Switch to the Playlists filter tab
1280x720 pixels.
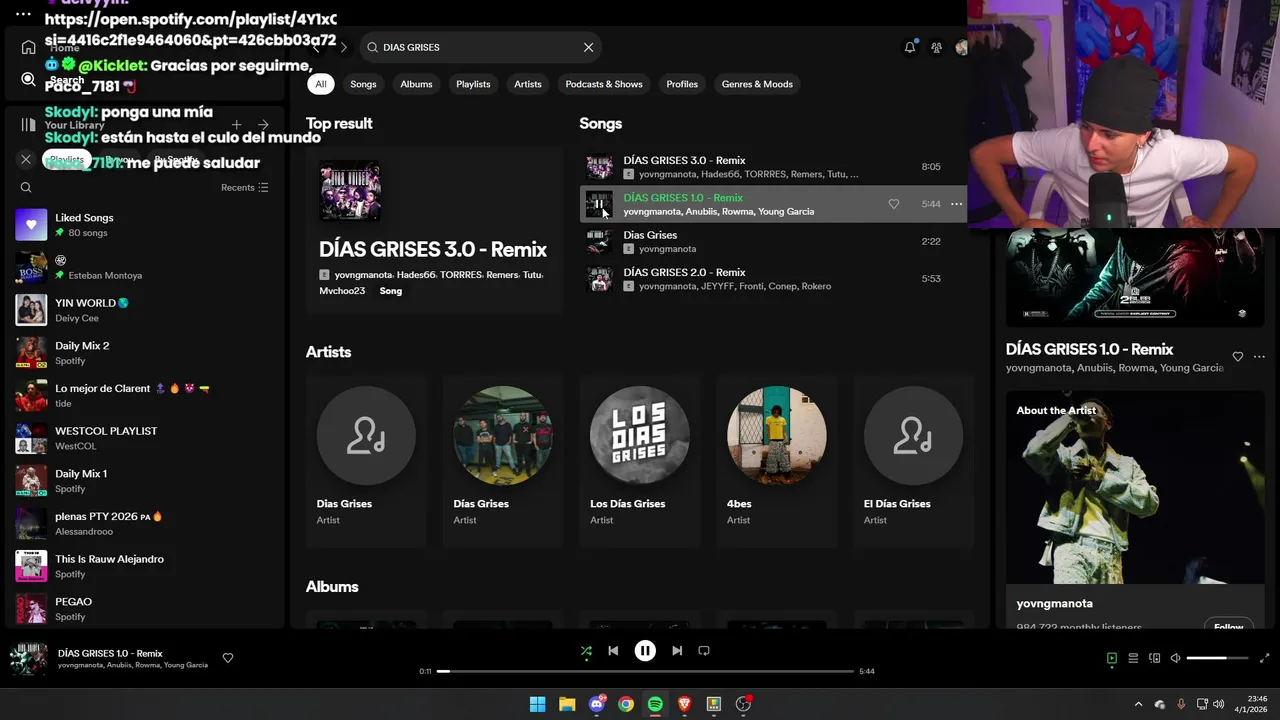[473, 84]
